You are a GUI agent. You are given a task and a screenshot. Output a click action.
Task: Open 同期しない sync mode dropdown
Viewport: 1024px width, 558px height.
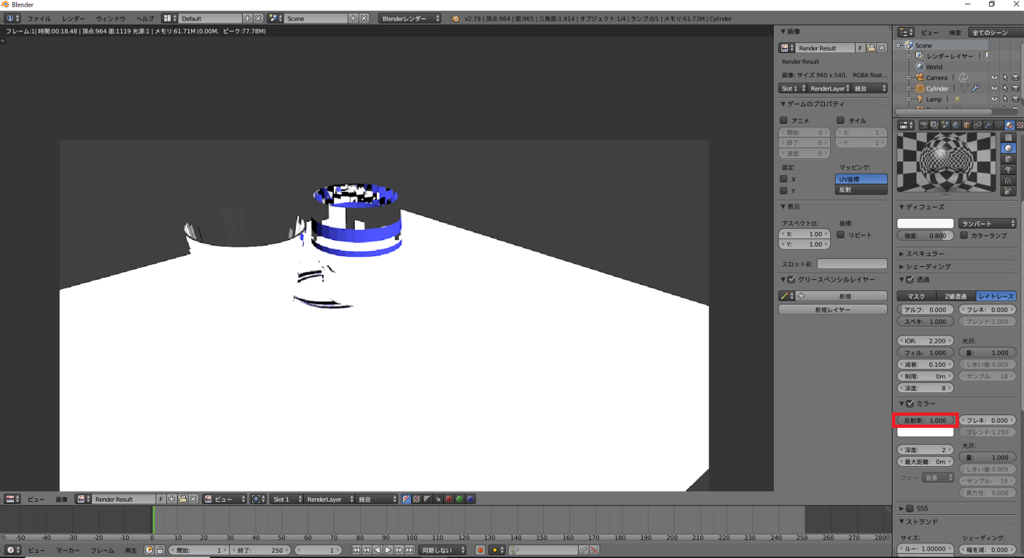[442, 550]
